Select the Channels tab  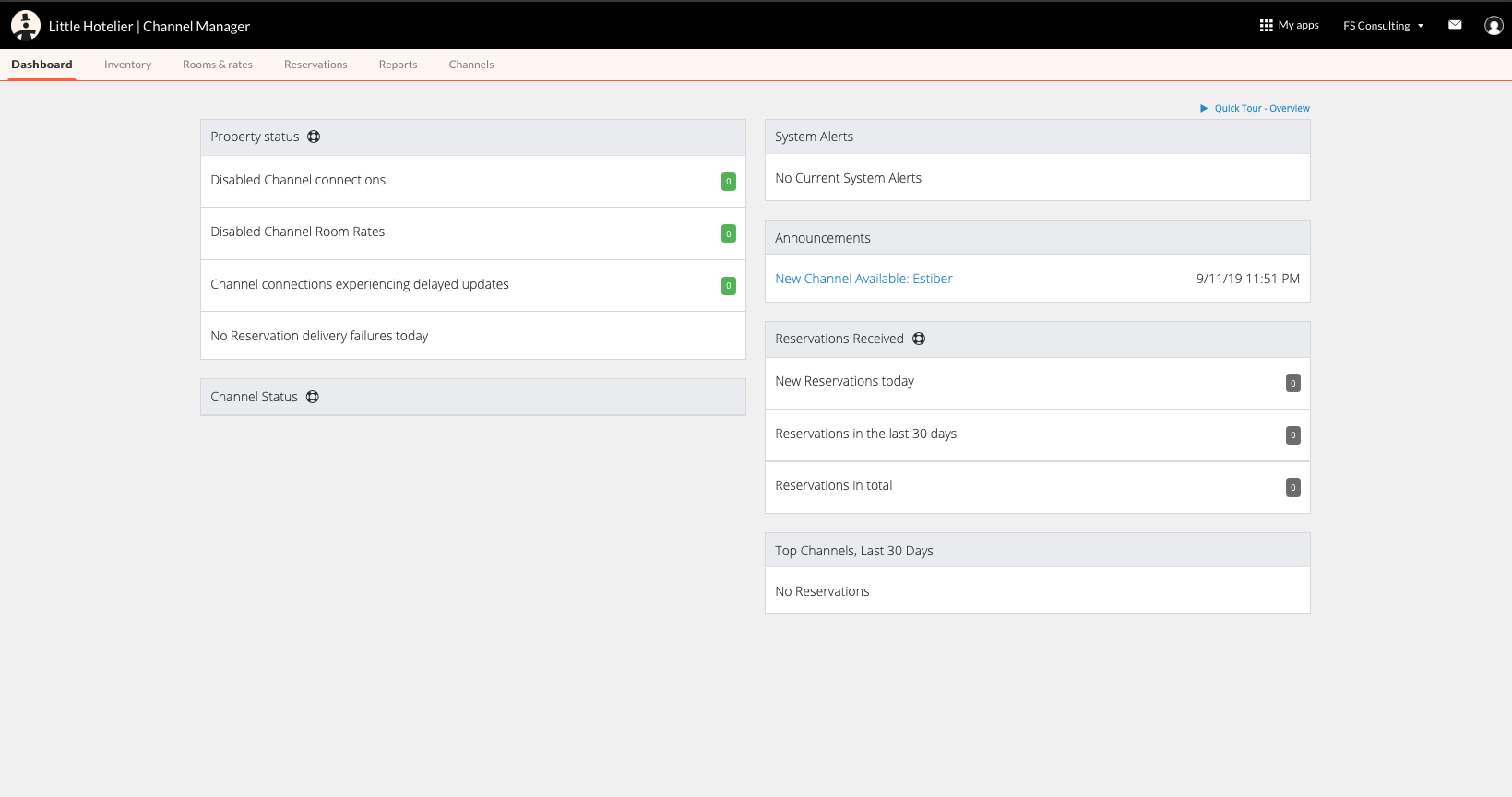(x=471, y=65)
